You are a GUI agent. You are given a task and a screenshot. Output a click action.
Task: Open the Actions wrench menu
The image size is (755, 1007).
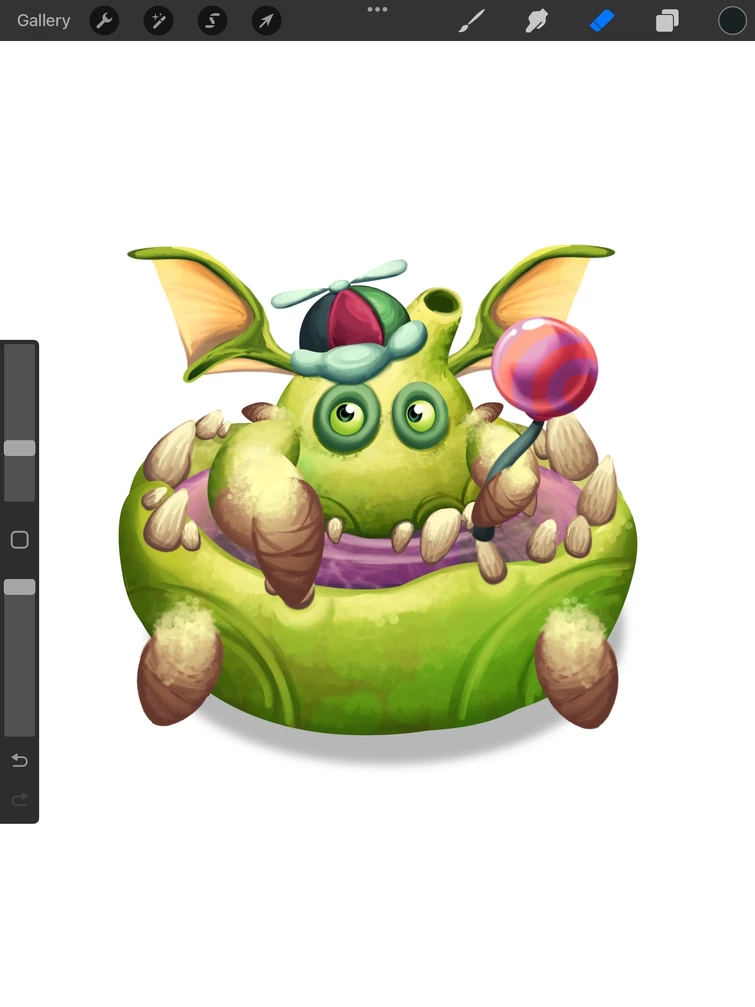coord(104,21)
